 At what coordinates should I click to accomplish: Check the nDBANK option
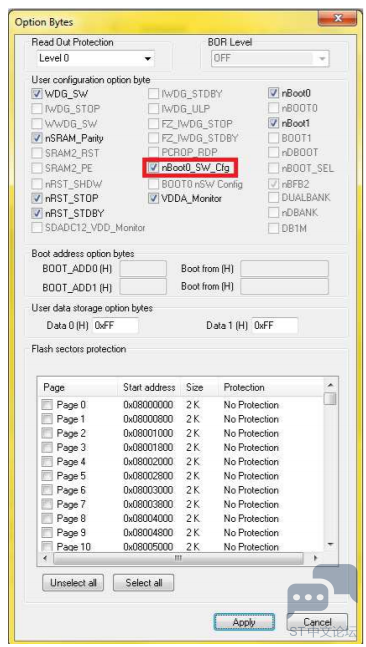[x=273, y=213]
